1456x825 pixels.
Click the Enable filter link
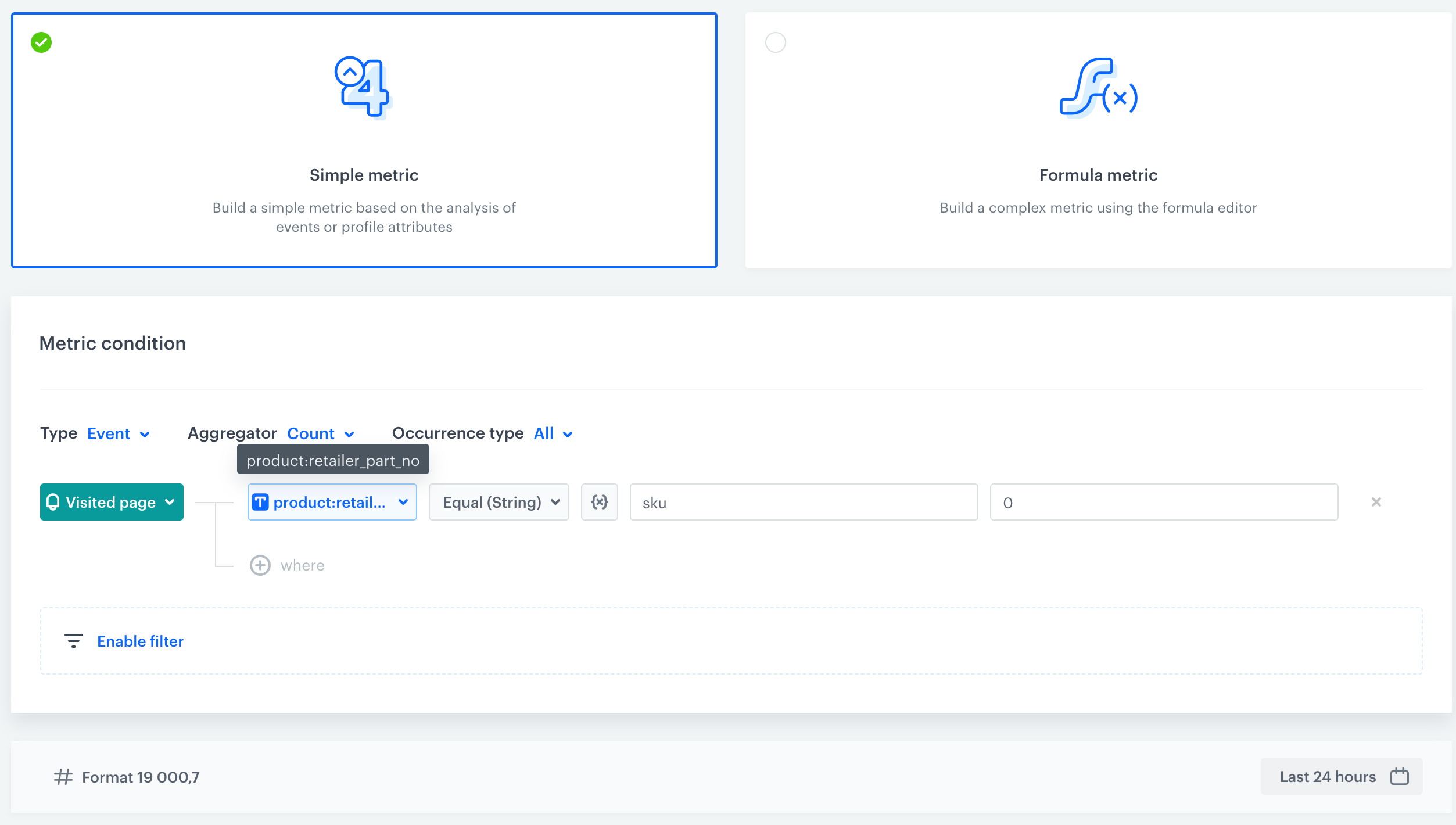140,641
